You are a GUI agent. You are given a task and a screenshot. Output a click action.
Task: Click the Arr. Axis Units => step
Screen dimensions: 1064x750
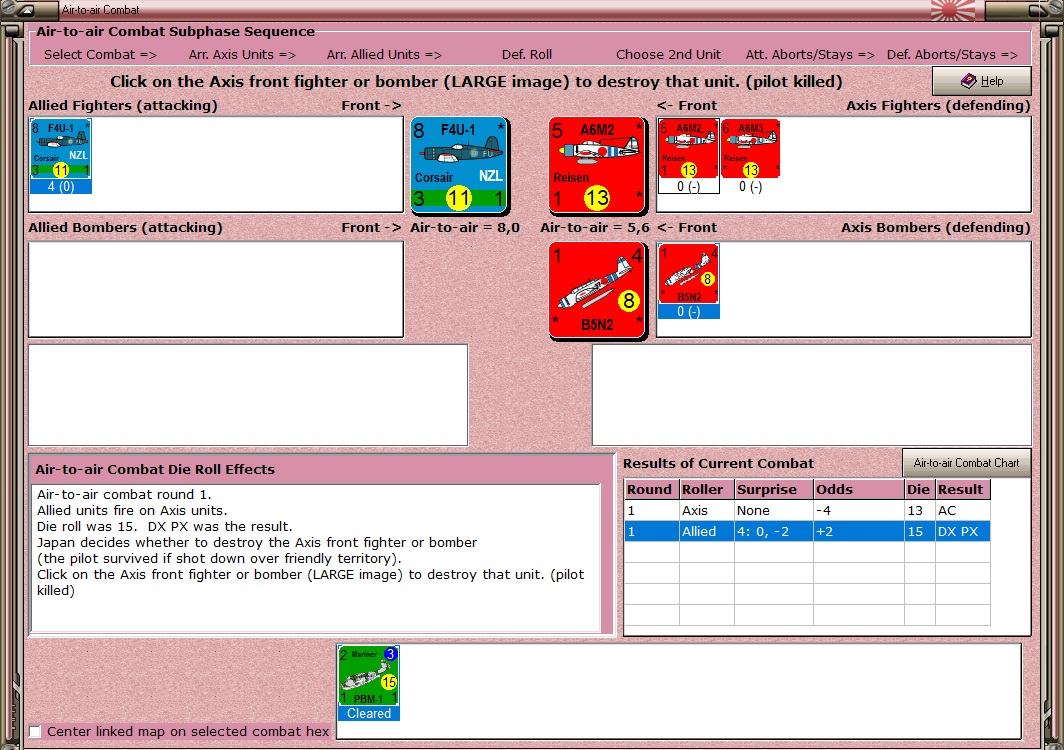click(242, 54)
